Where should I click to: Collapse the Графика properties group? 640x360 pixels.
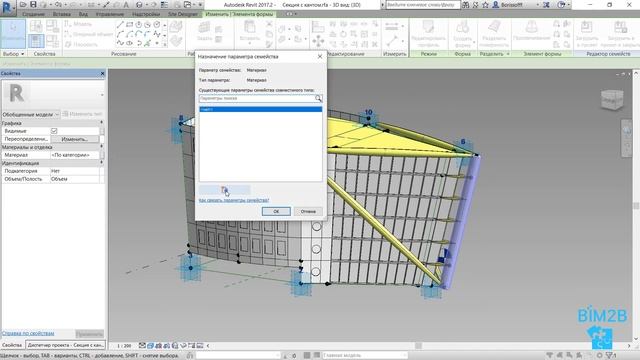coord(102,123)
